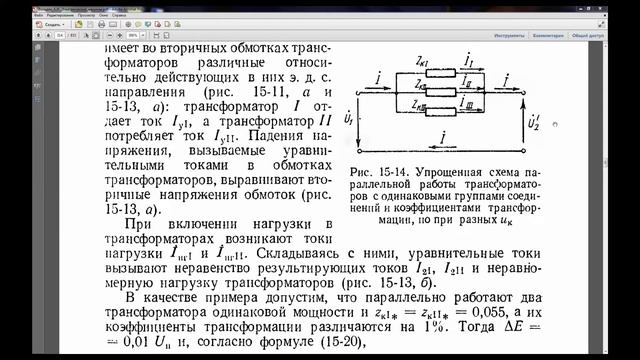This screenshot has width=640, height=360.
Task: Click the read mode expand icon
Action: (x=601, y=24)
